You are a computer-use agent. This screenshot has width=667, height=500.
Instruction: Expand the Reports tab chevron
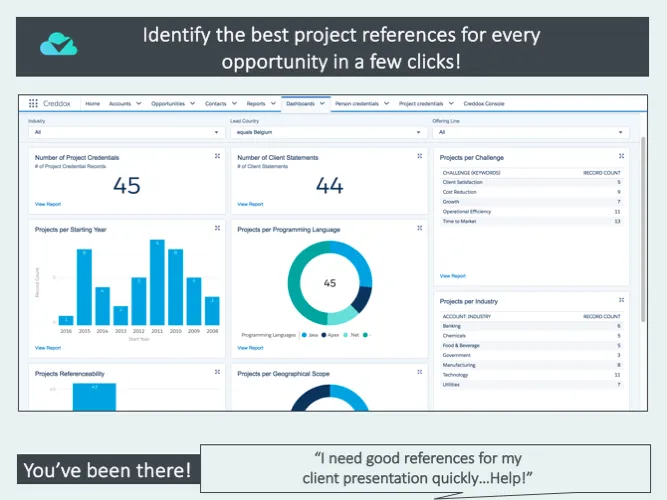273,103
